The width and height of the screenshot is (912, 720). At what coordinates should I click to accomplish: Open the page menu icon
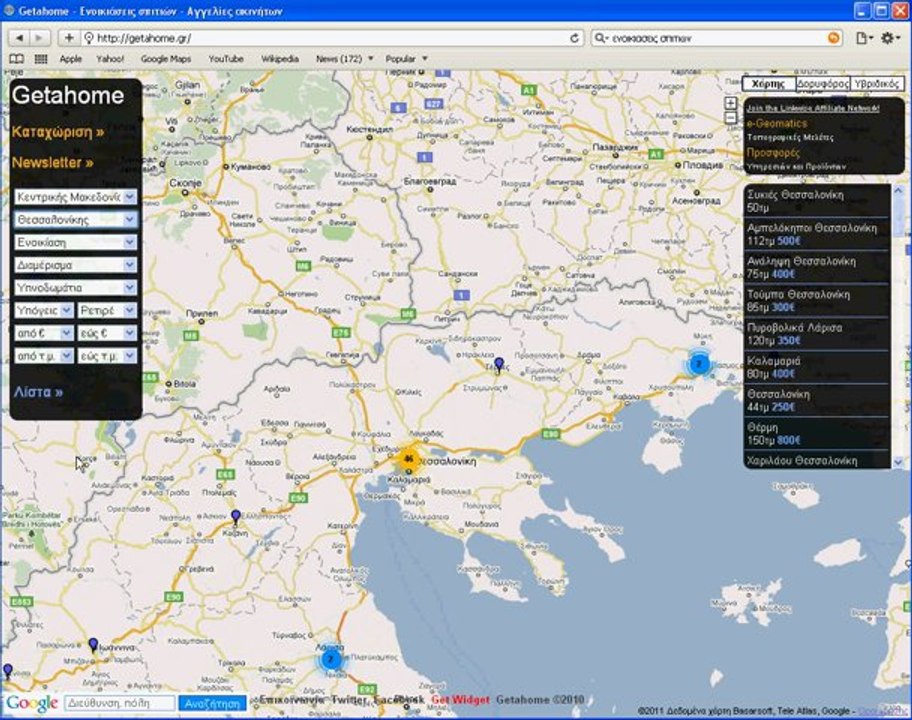pyautogui.click(x=864, y=38)
